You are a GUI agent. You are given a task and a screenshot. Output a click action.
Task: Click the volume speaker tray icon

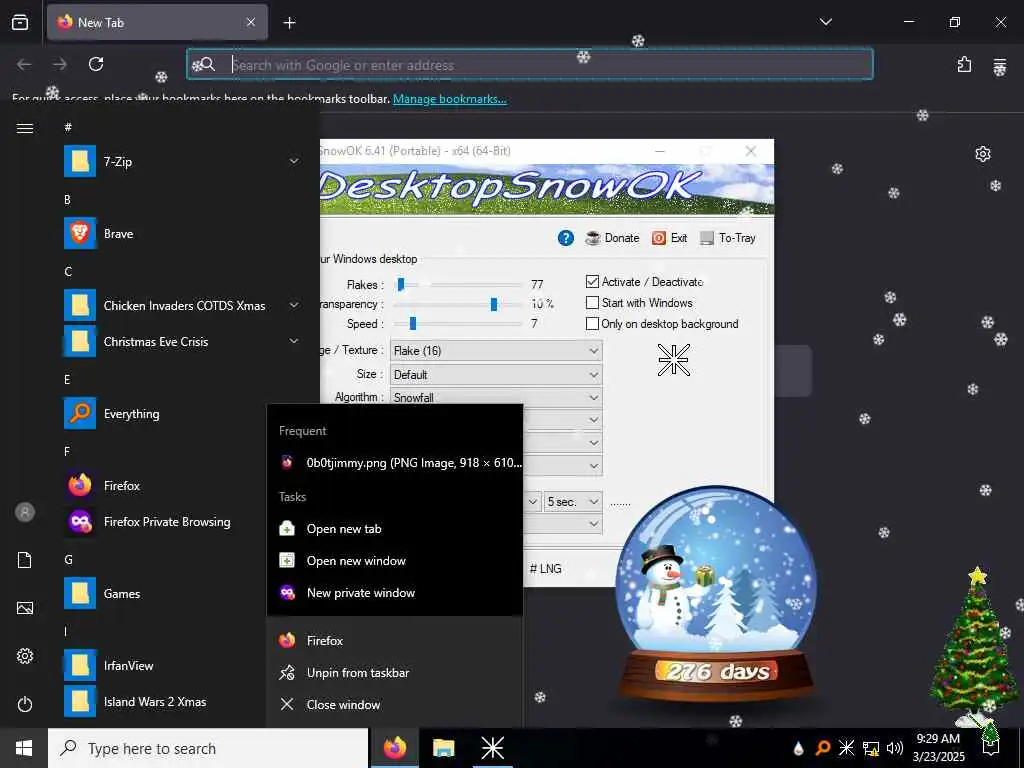point(895,748)
